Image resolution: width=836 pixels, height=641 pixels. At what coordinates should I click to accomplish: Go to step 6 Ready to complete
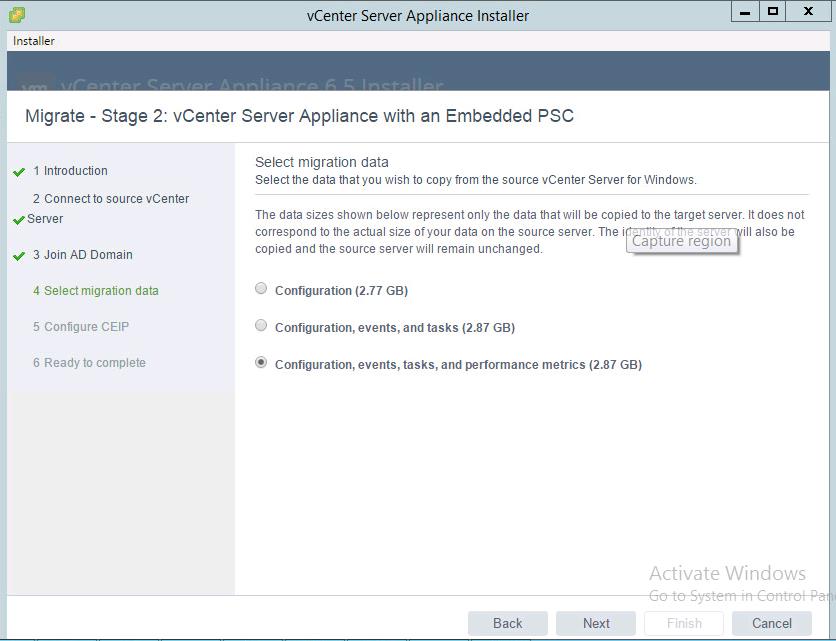tap(90, 363)
